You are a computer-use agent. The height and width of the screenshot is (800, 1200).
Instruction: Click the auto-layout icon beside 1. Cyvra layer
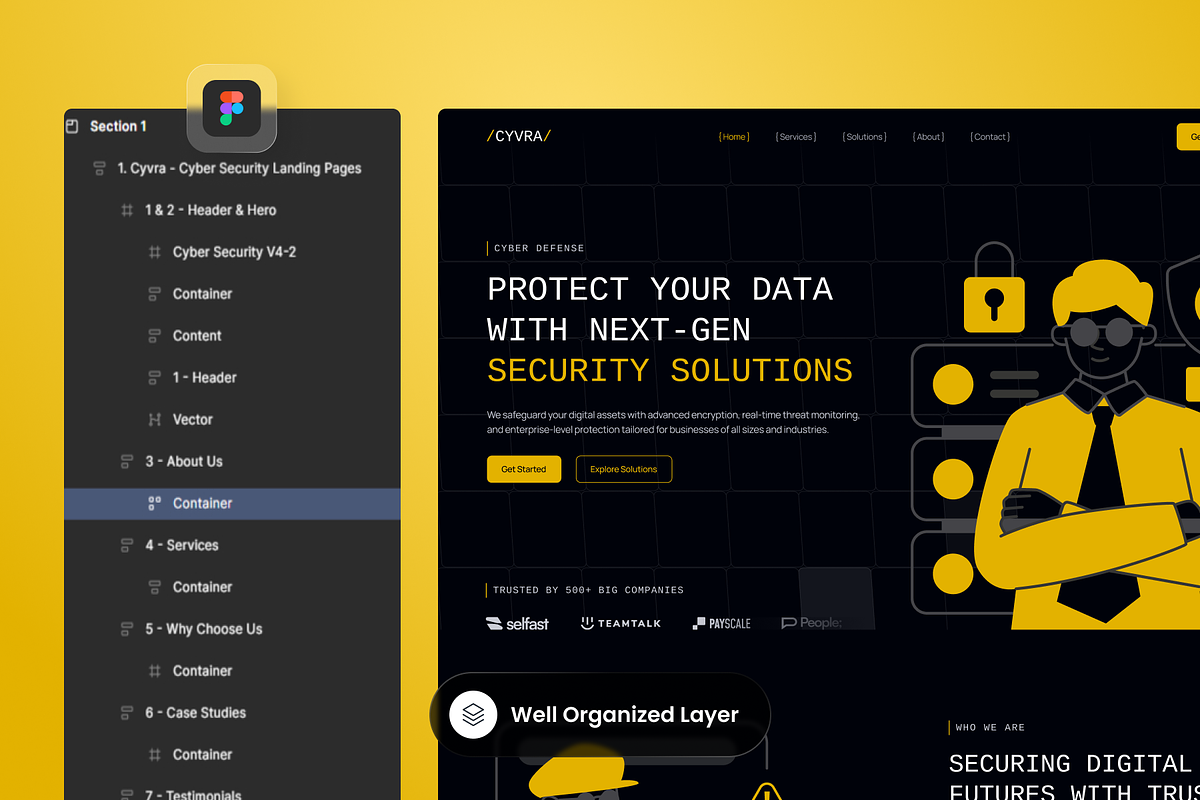coord(99,168)
